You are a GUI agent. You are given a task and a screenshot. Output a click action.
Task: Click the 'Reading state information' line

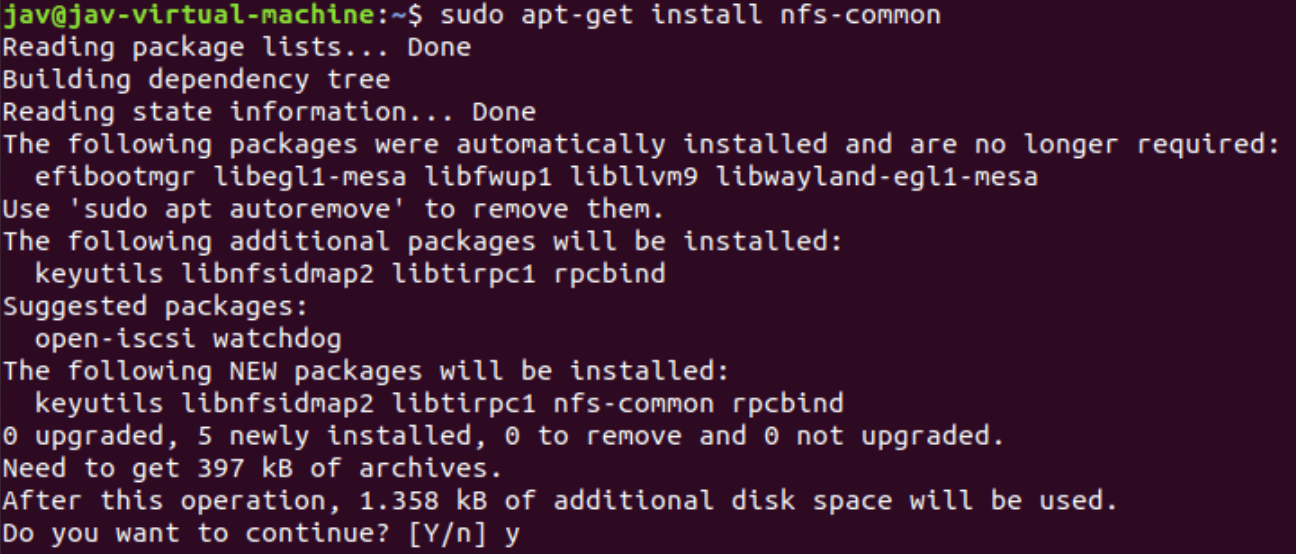coord(268,112)
